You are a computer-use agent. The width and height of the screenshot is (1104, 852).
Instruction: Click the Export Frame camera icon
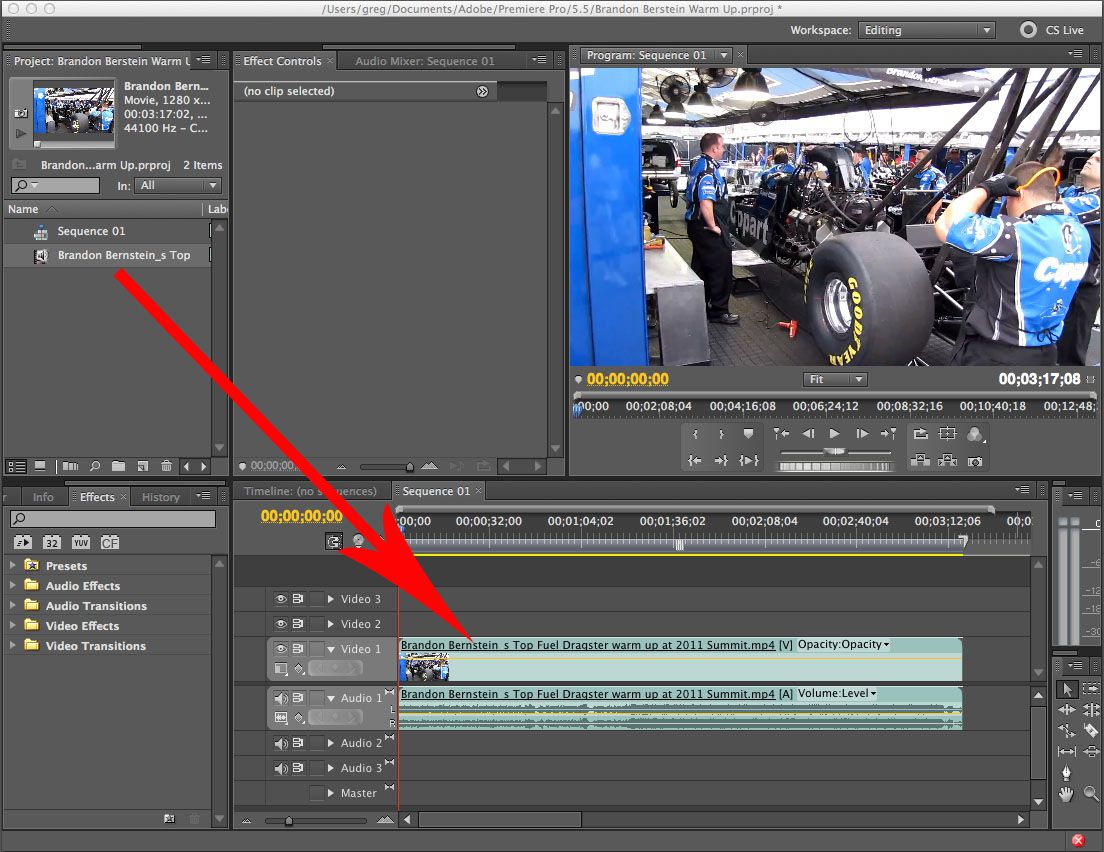975,461
